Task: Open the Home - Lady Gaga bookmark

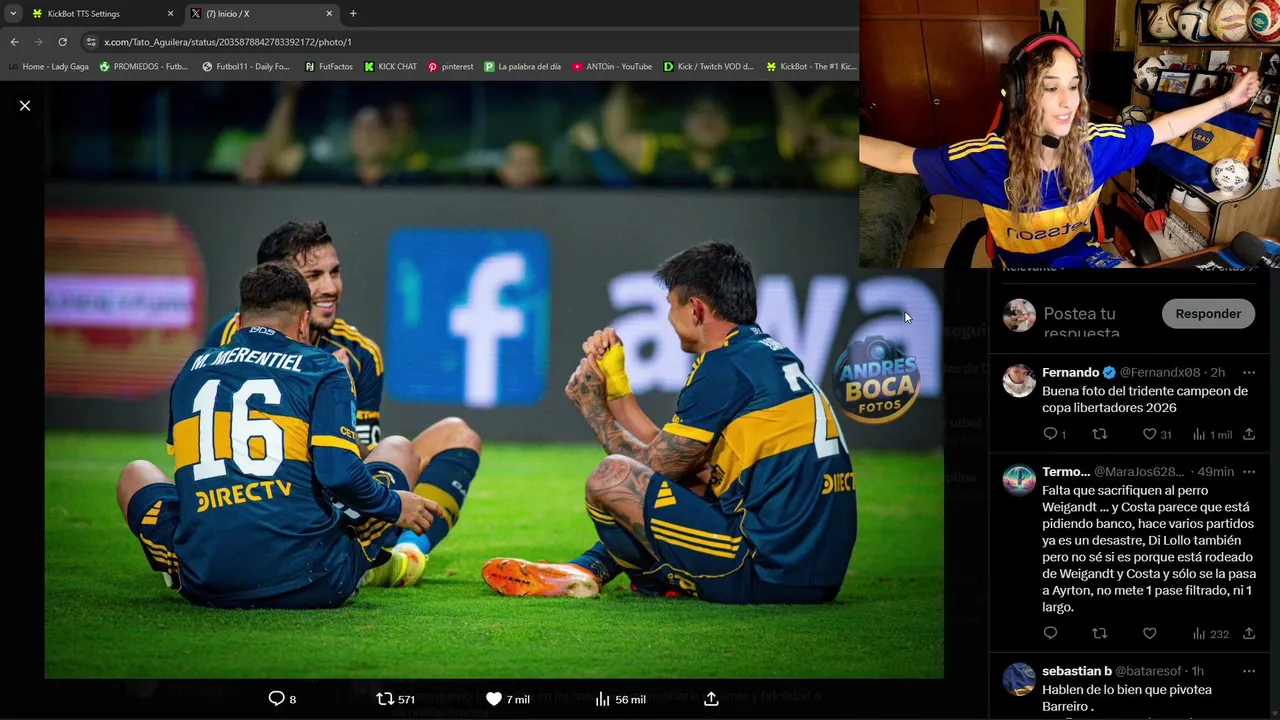Action: [x=48, y=67]
